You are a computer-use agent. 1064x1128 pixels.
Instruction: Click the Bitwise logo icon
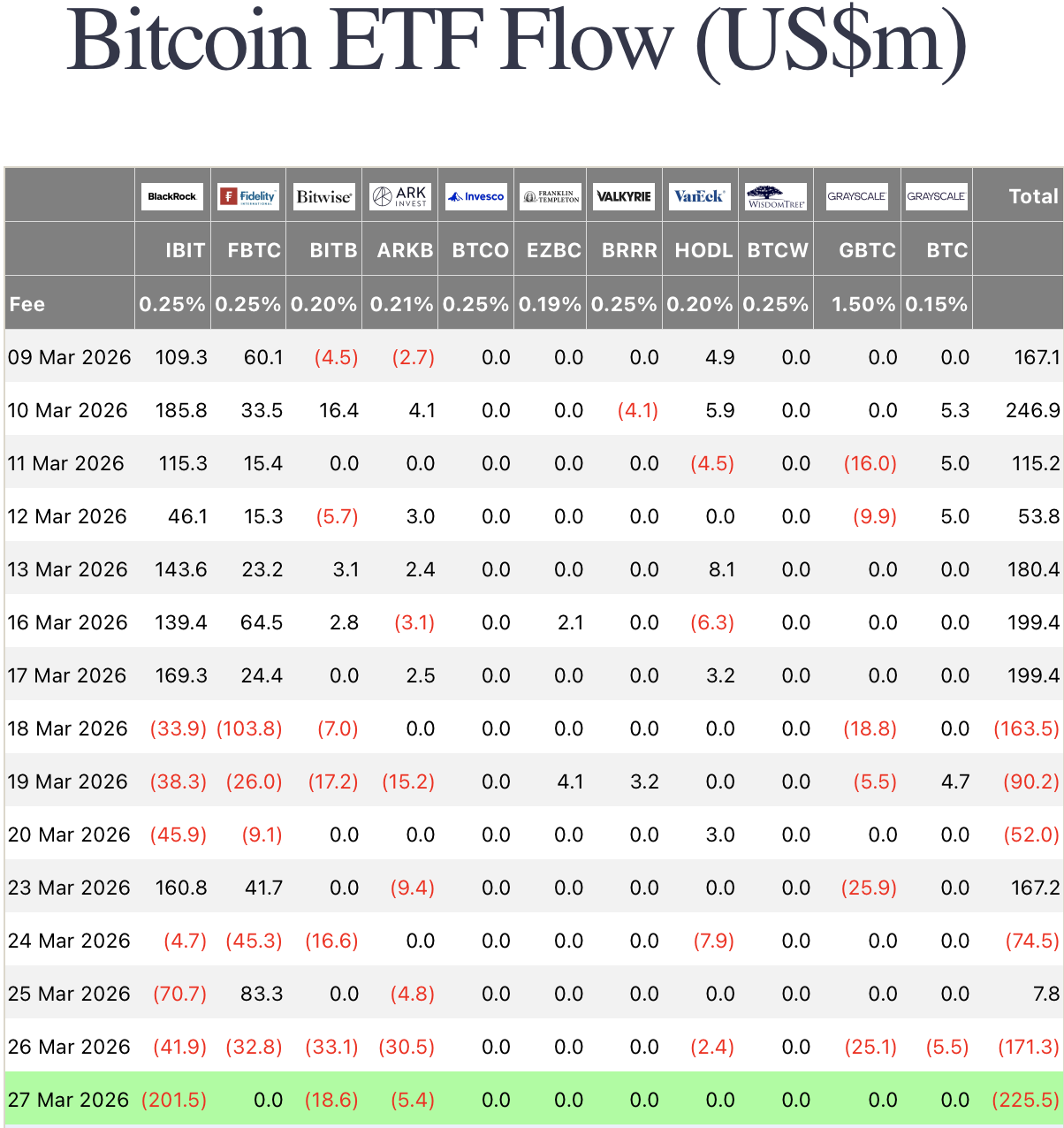(x=323, y=196)
